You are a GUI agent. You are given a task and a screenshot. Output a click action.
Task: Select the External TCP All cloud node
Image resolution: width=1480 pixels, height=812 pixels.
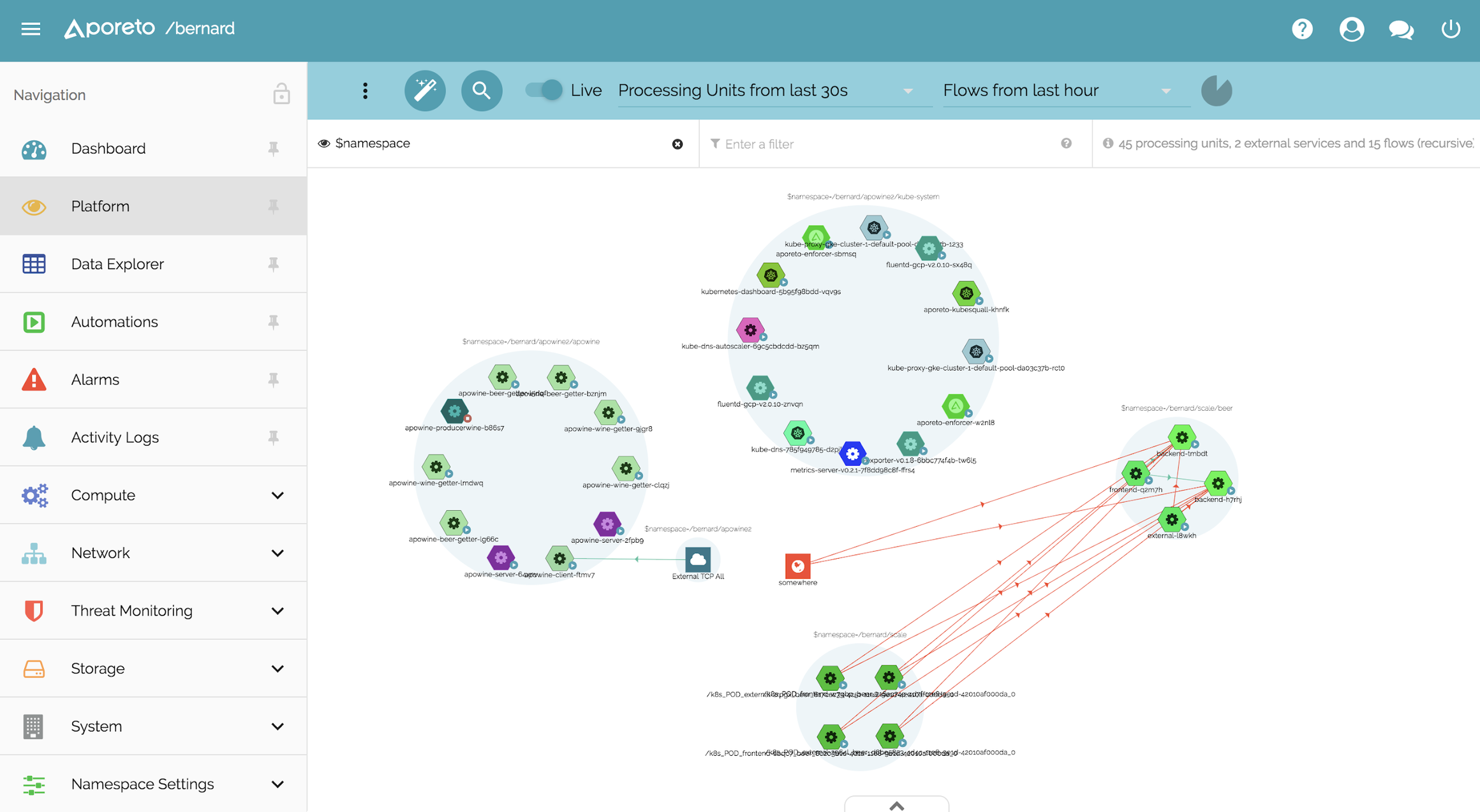click(698, 559)
